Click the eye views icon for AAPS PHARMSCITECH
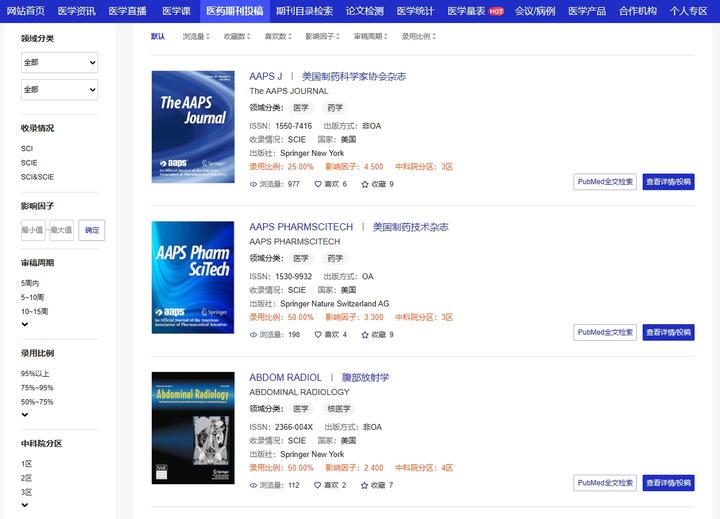 click(253, 335)
